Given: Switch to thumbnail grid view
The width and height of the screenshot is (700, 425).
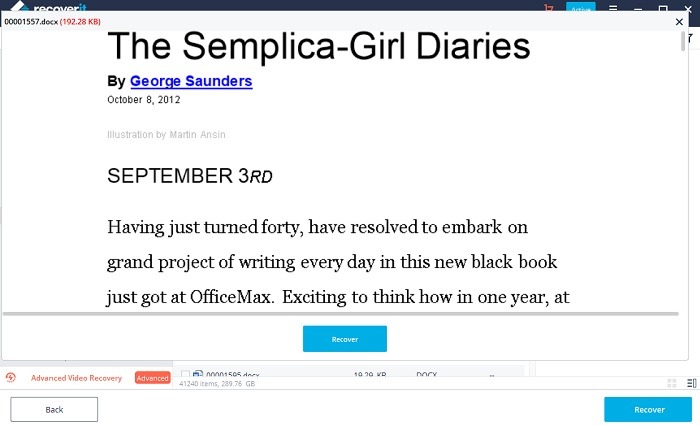Looking at the screenshot, I should point(672,384).
